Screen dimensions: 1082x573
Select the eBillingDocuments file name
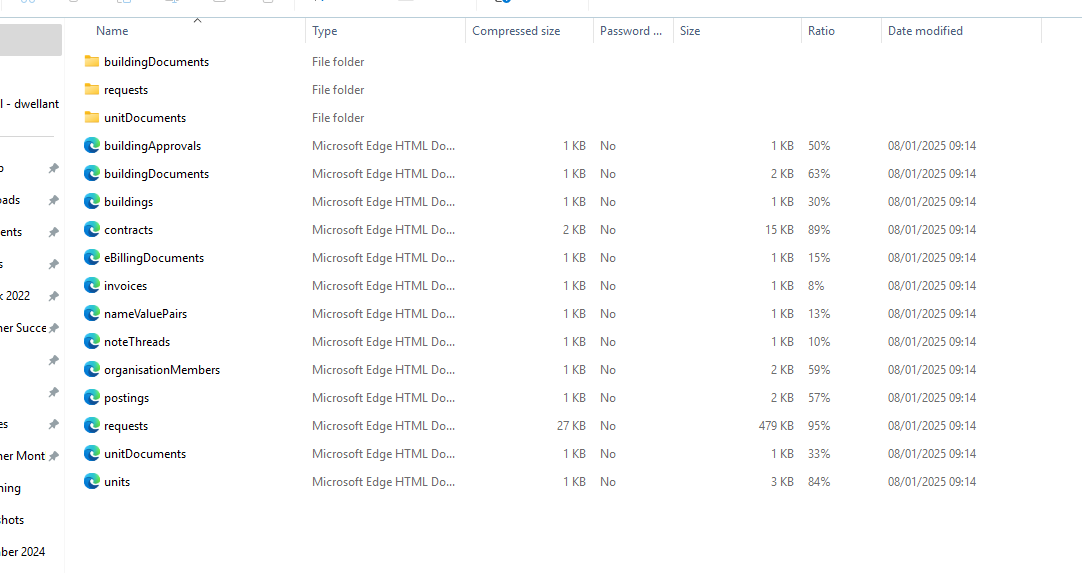point(153,258)
